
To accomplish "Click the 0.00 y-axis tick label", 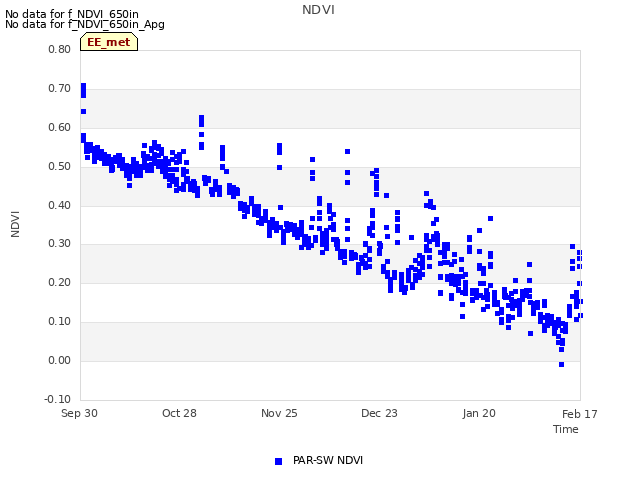I will tap(59, 360).
